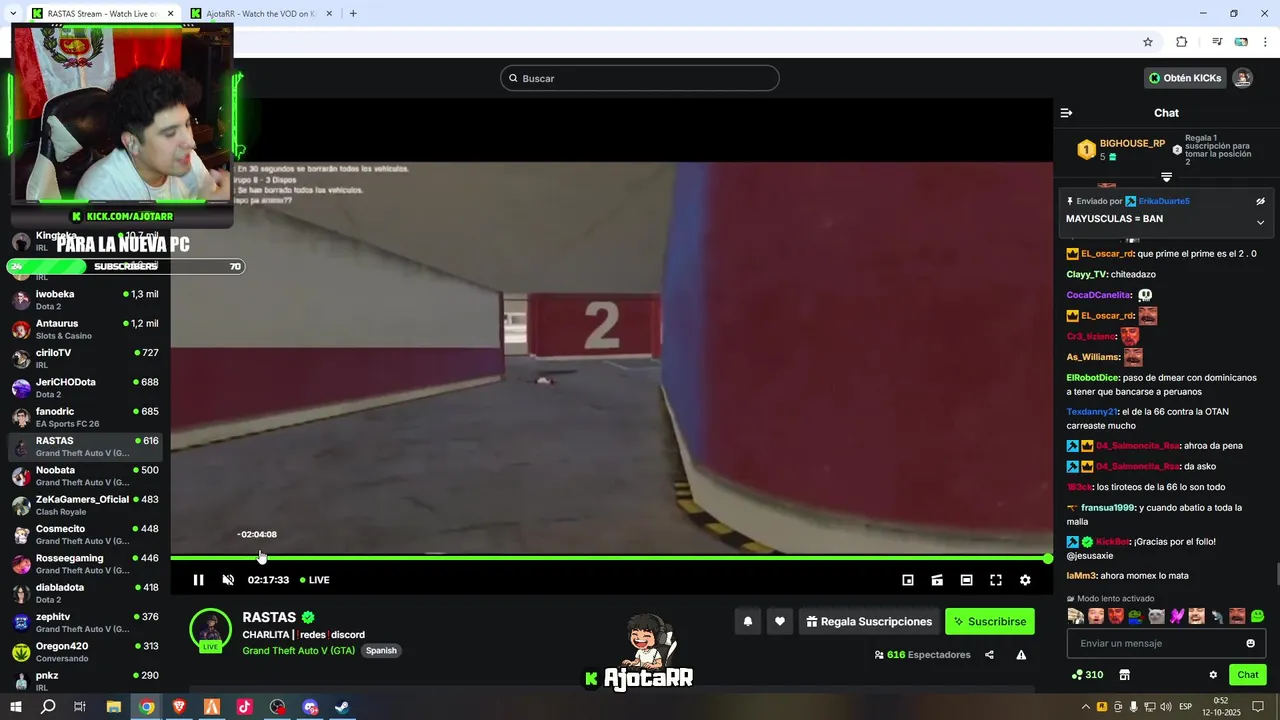1280x720 pixels.
Task: Open the KICKs shop icon below chat
Action: [1124, 675]
